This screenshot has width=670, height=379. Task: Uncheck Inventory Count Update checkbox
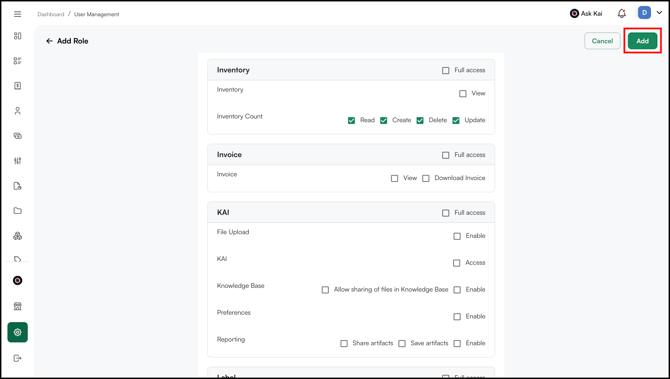(x=456, y=120)
